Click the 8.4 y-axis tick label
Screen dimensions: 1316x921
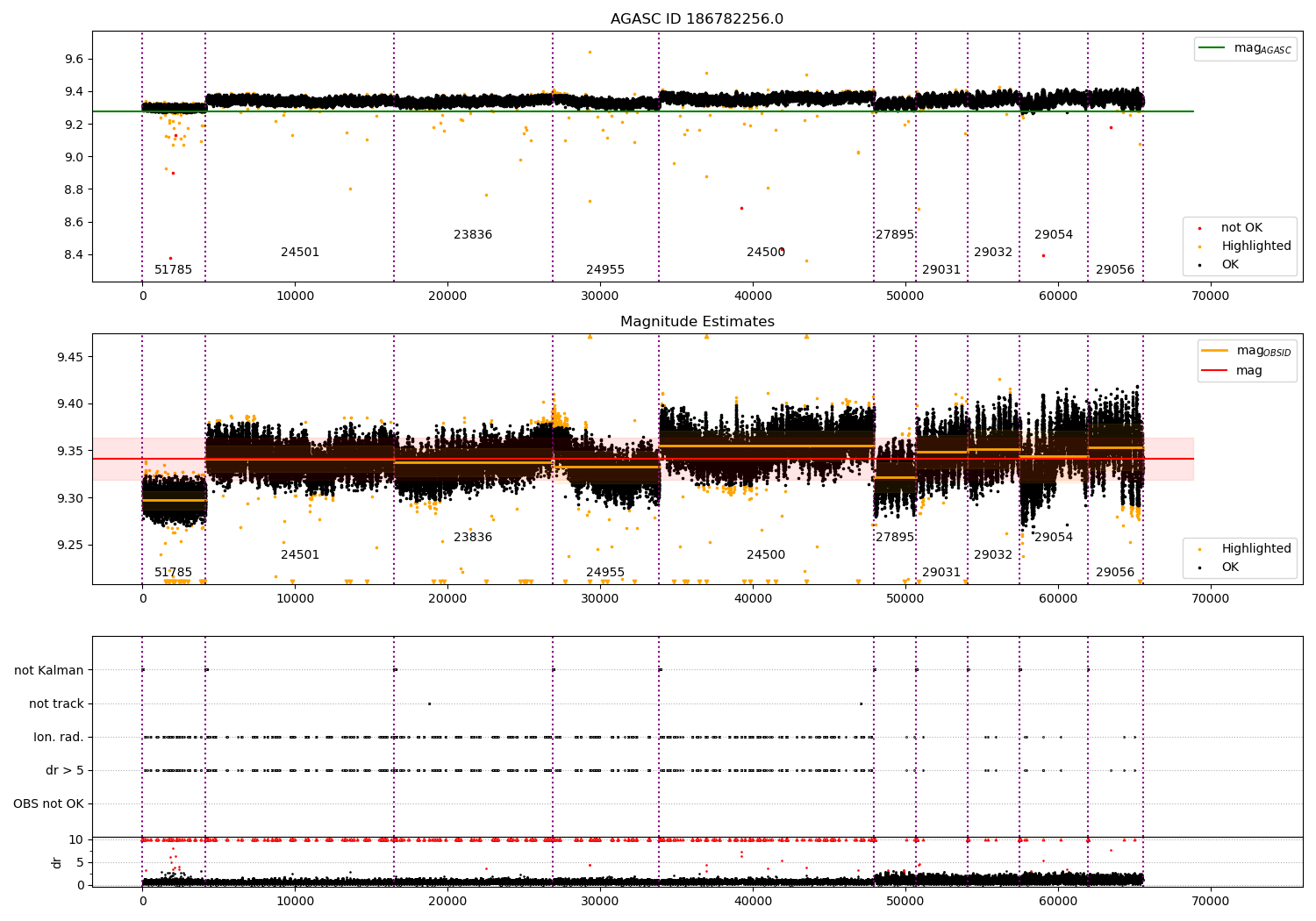click(74, 255)
